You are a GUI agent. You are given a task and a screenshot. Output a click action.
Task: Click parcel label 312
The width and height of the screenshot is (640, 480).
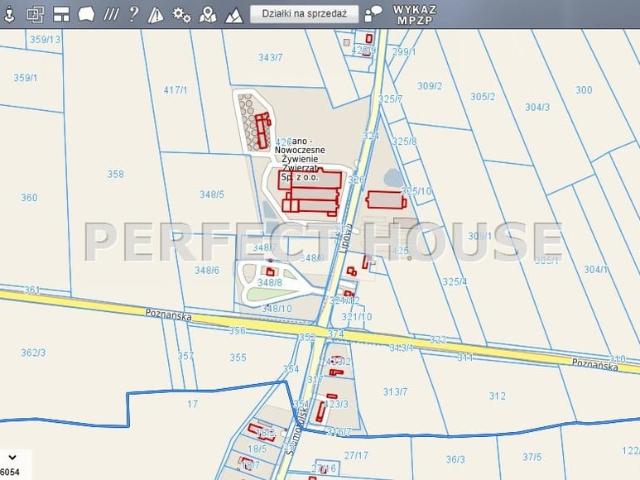497,396
